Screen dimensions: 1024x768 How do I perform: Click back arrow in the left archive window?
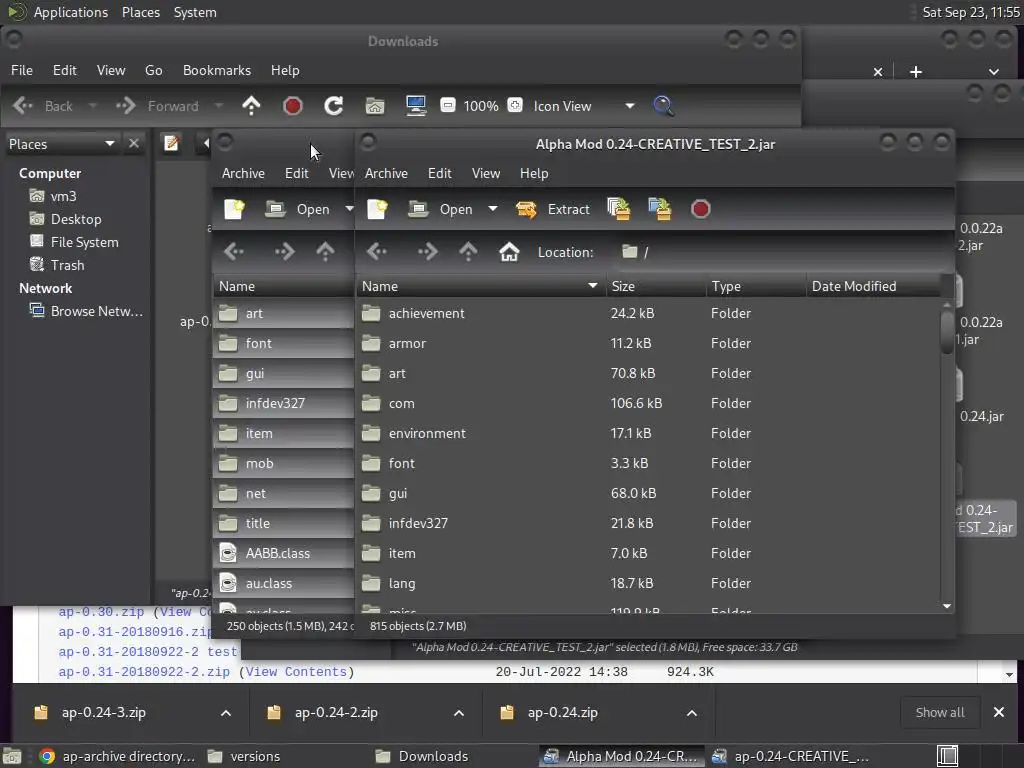point(234,251)
